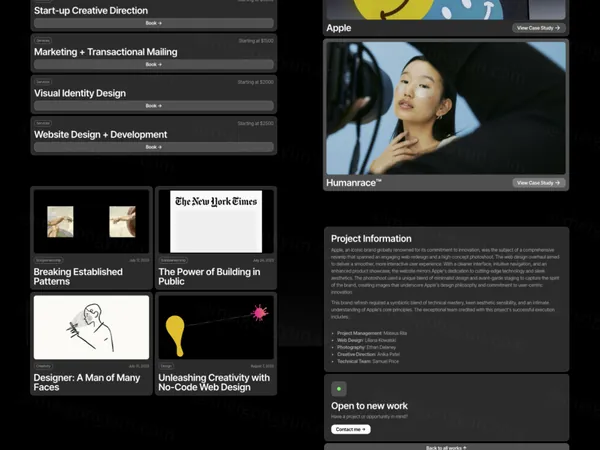Viewport: 600px width, 450px height.
Task: Click the Humanrace portrait photo
Action: tap(446, 108)
